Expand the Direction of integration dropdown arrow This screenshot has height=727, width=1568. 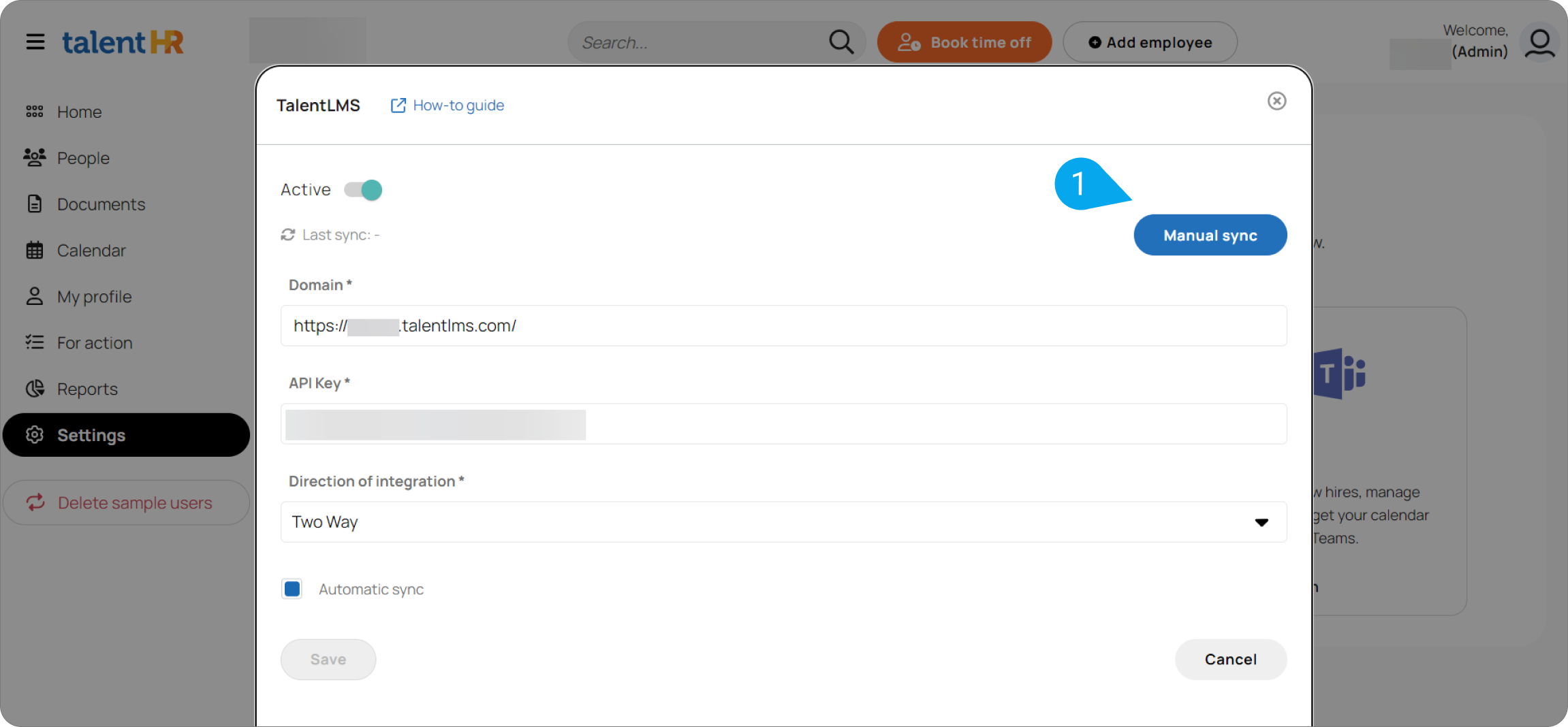coord(1261,522)
